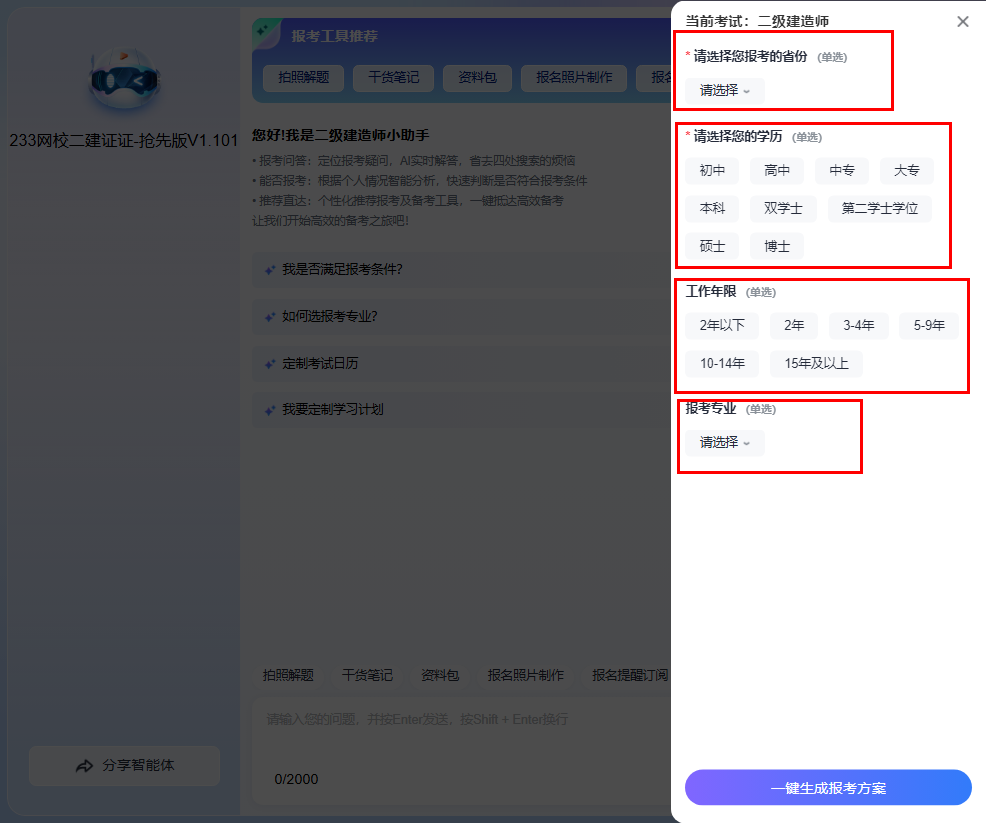Open the 报考省份 province dropdown
This screenshot has height=823, width=986.
(724, 90)
